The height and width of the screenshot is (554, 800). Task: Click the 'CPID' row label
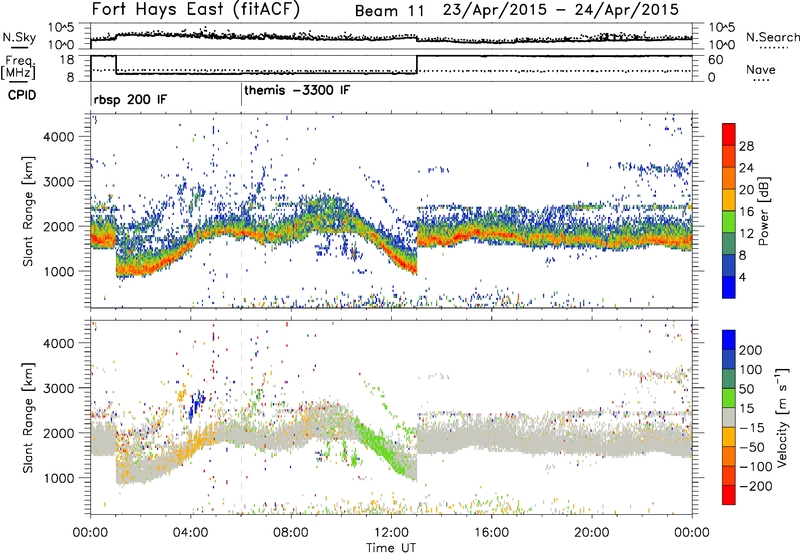click(x=22, y=95)
